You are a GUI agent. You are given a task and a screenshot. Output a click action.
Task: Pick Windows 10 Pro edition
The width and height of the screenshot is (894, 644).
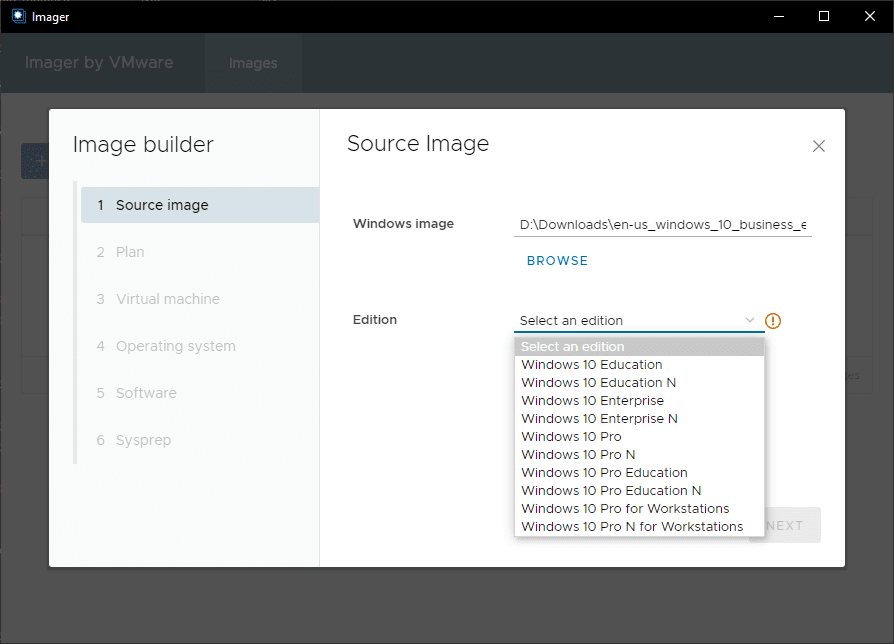coord(571,437)
